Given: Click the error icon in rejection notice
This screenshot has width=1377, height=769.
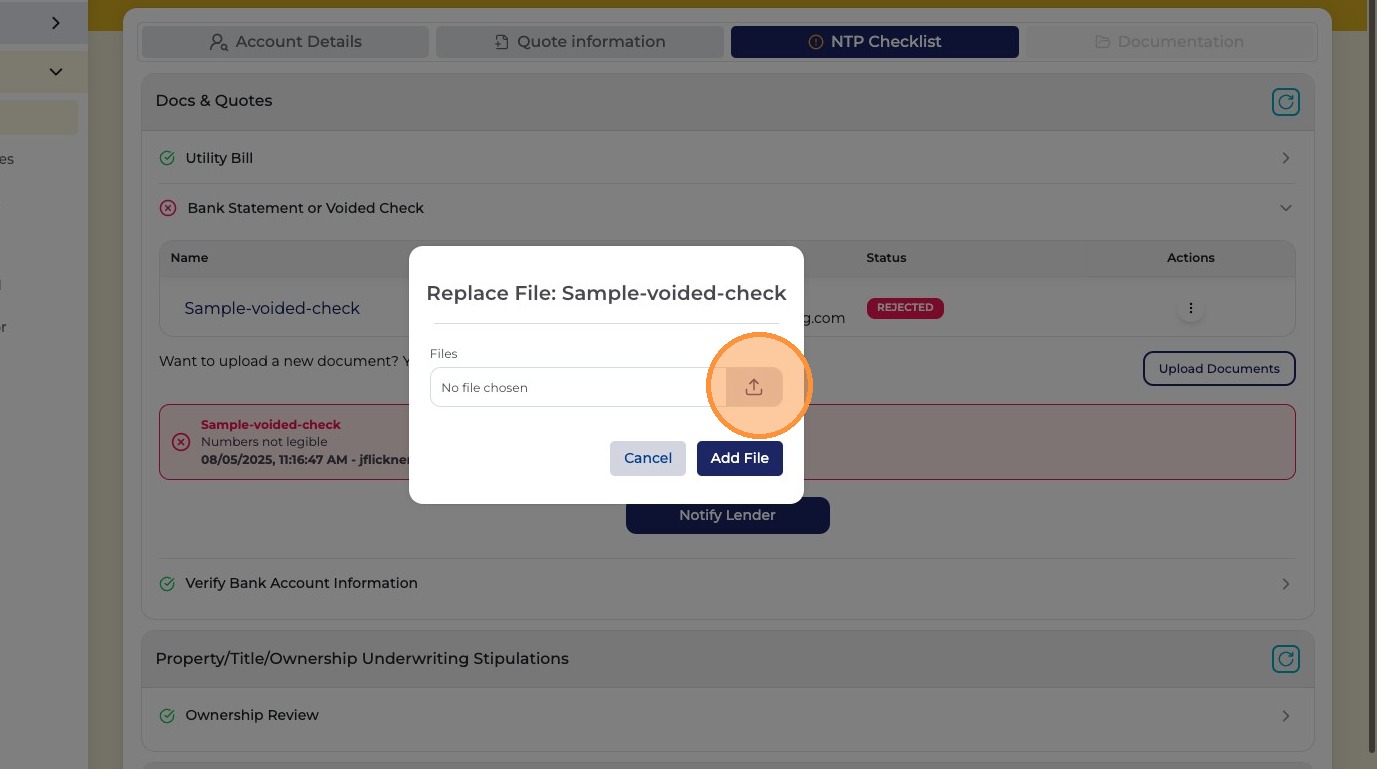Looking at the screenshot, I should tap(181, 442).
